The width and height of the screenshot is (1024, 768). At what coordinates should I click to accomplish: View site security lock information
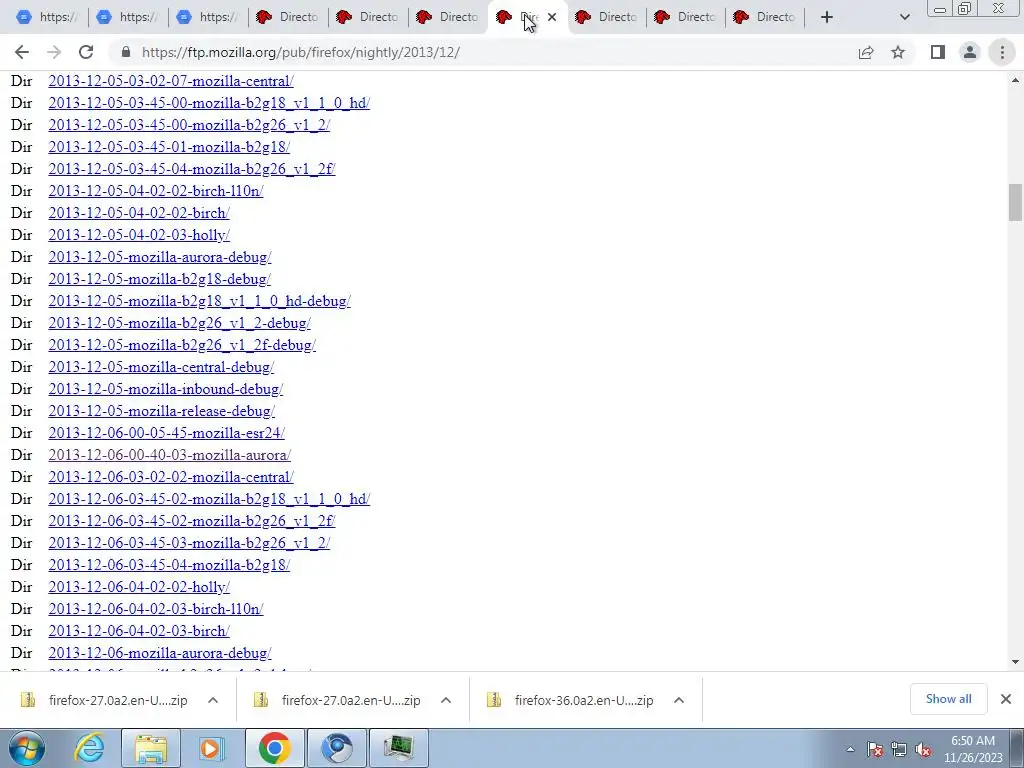coord(126,52)
